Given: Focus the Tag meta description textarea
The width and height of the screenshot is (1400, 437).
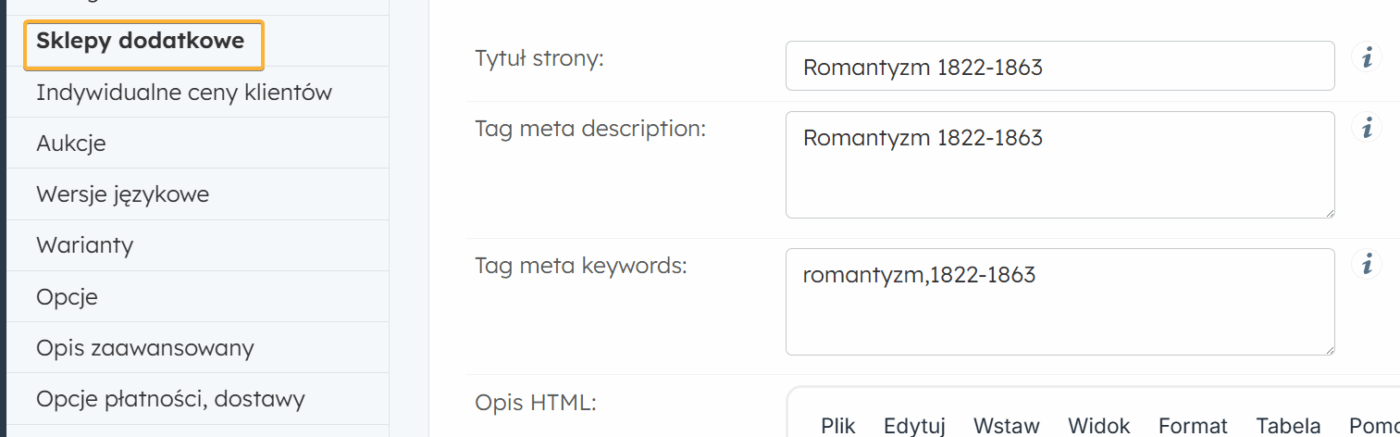Looking at the screenshot, I should pyautogui.click(x=1060, y=165).
